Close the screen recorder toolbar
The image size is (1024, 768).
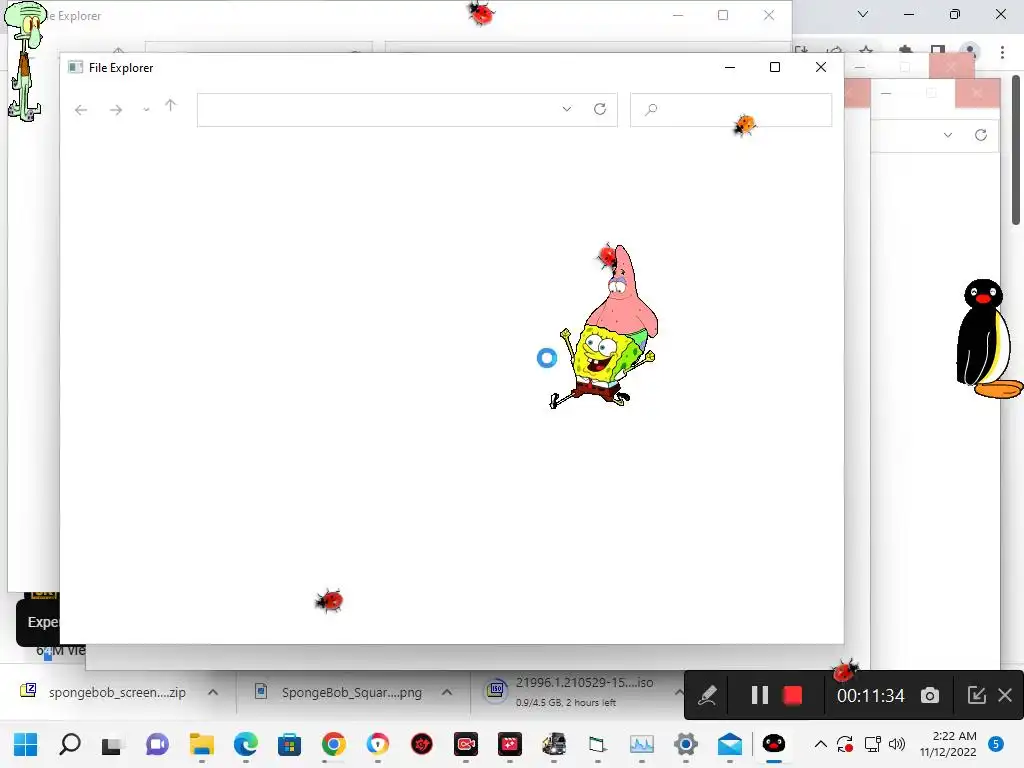point(1005,696)
